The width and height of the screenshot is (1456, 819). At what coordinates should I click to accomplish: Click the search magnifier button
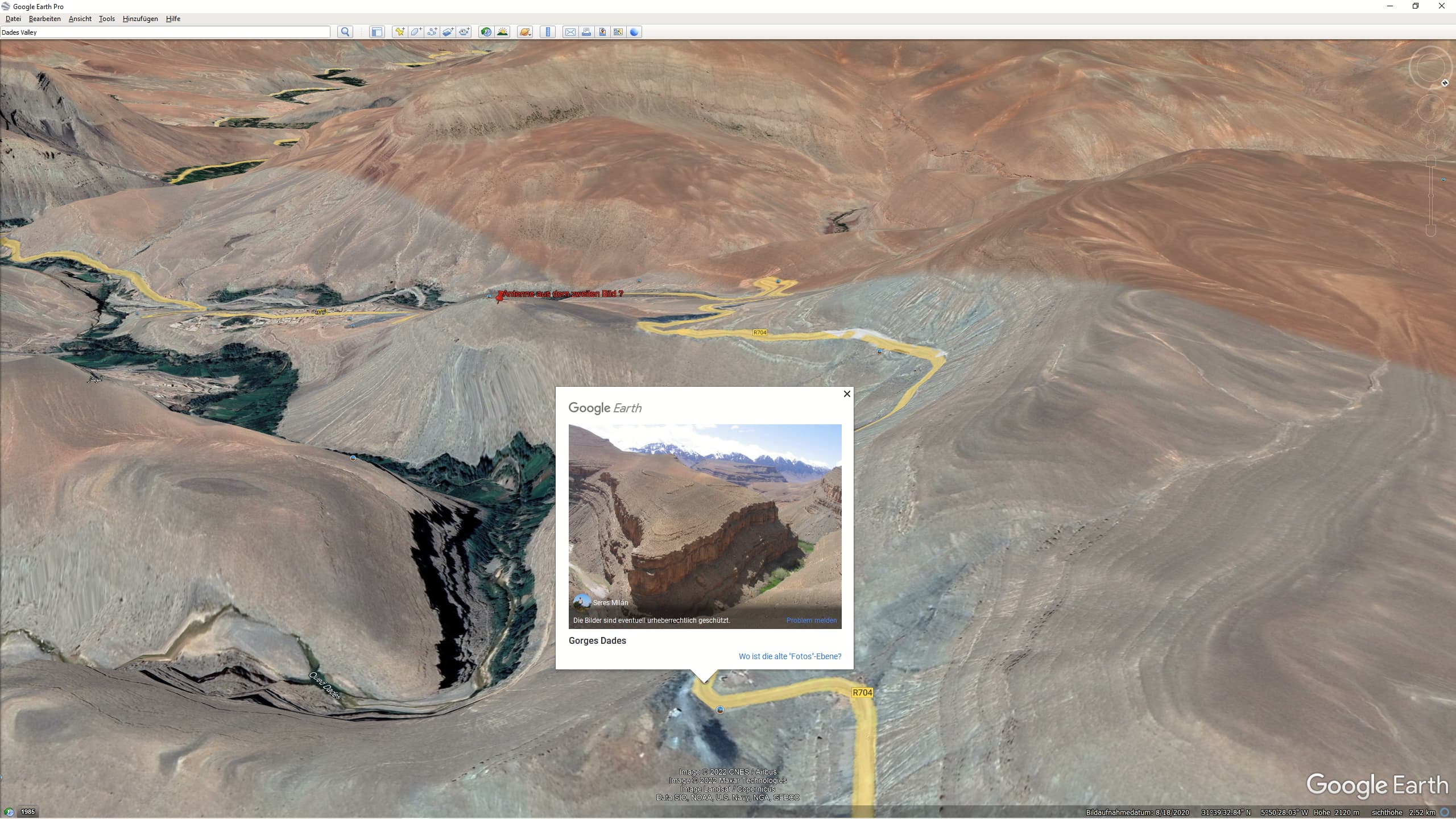tap(345, 32)
